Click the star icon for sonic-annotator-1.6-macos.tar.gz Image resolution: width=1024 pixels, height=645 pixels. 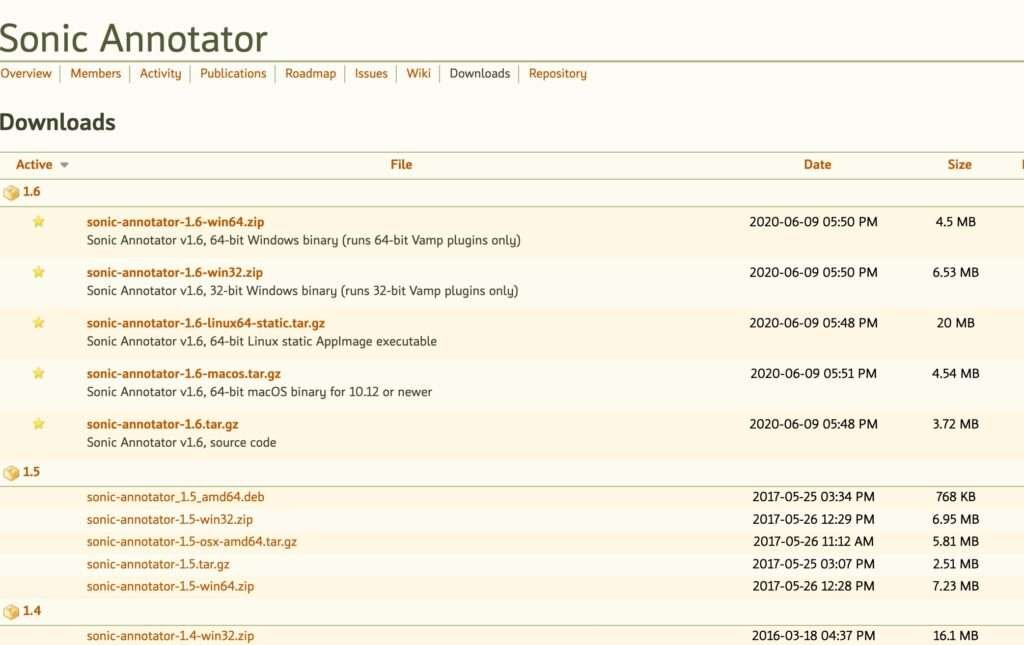coord(39,373)
